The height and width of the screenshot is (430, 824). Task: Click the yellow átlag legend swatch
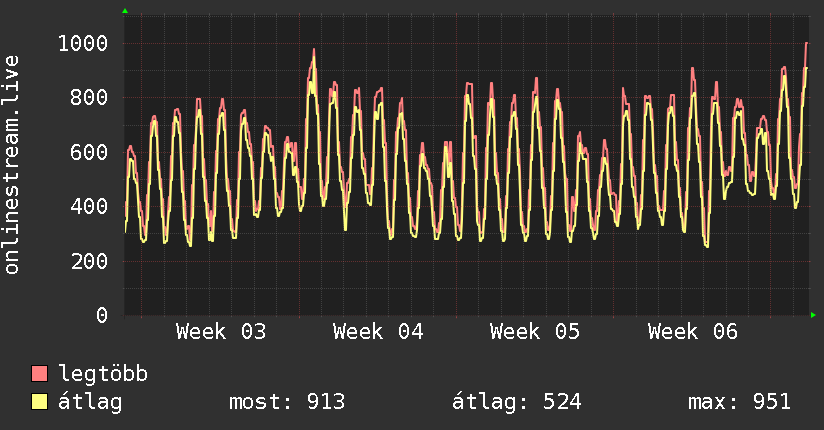[x=40, y=402]
